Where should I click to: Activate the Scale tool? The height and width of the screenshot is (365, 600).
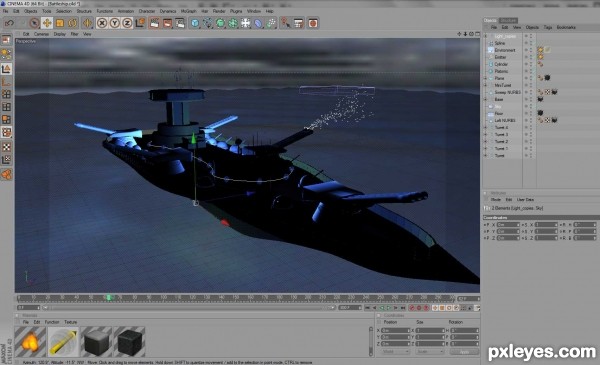coord(60,23)
